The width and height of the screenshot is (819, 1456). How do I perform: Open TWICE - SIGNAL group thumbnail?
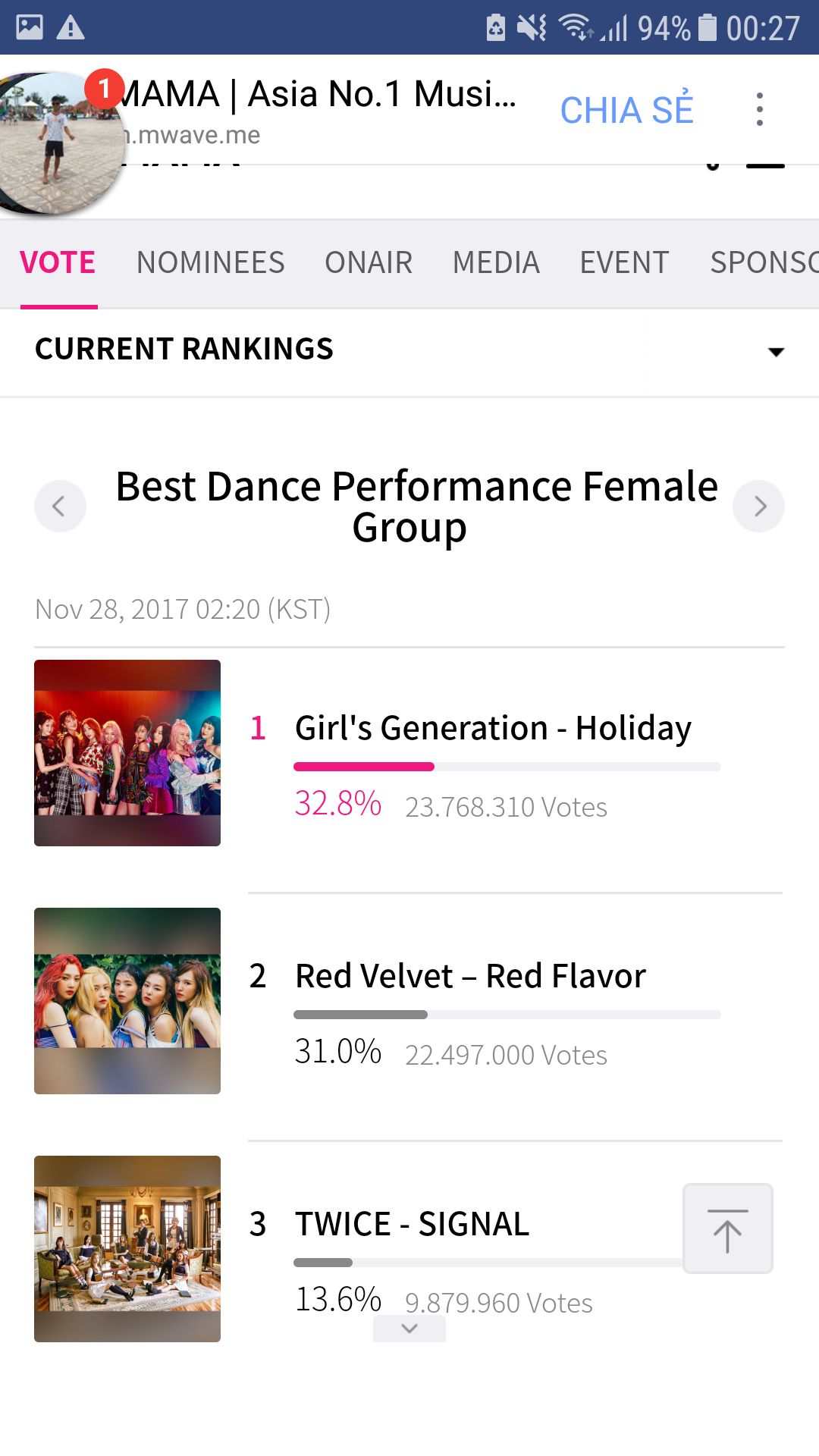127,1249
